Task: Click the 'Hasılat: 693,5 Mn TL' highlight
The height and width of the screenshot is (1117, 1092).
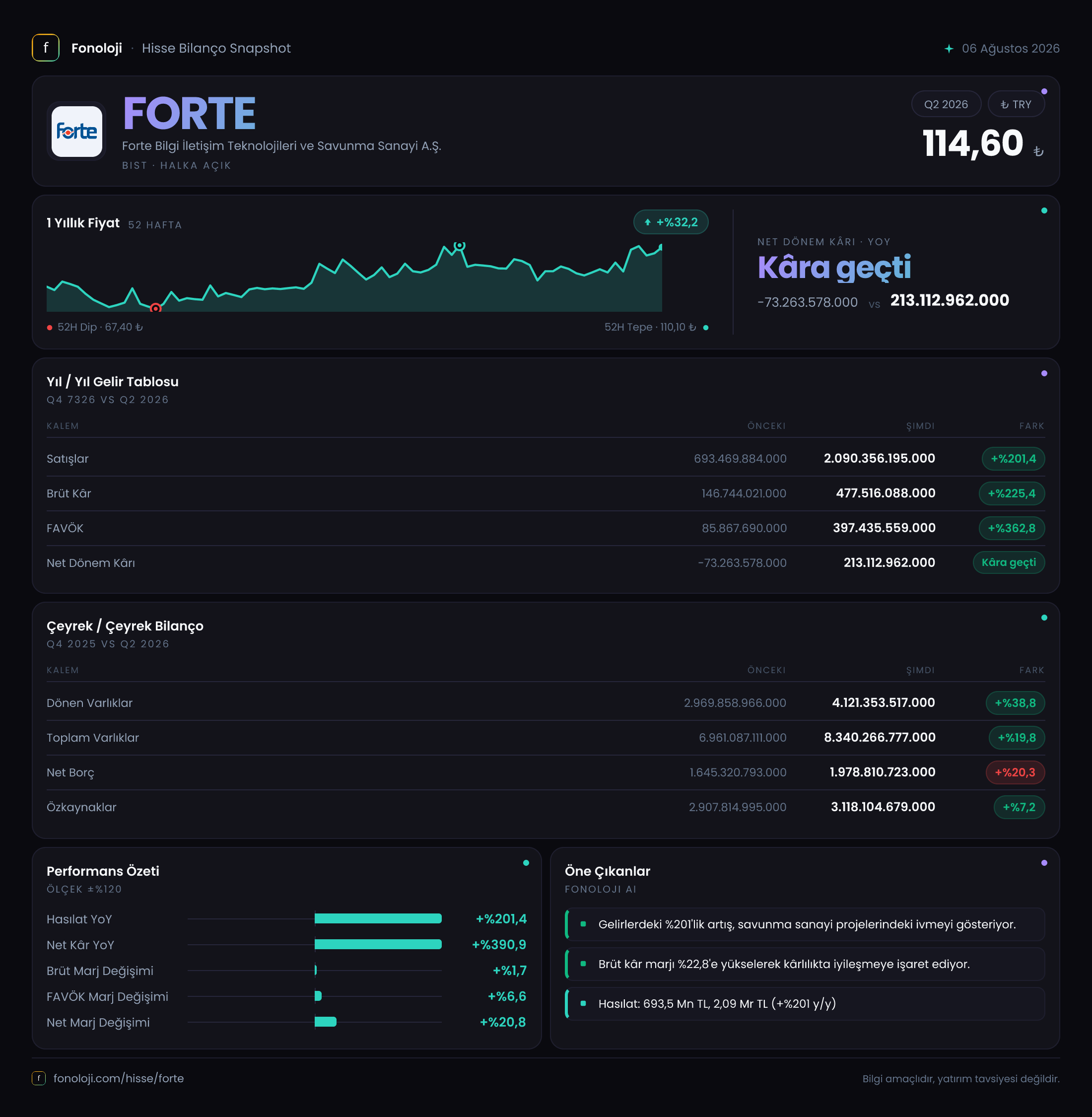Action: pyautogui.click(x=805, y=1003)
